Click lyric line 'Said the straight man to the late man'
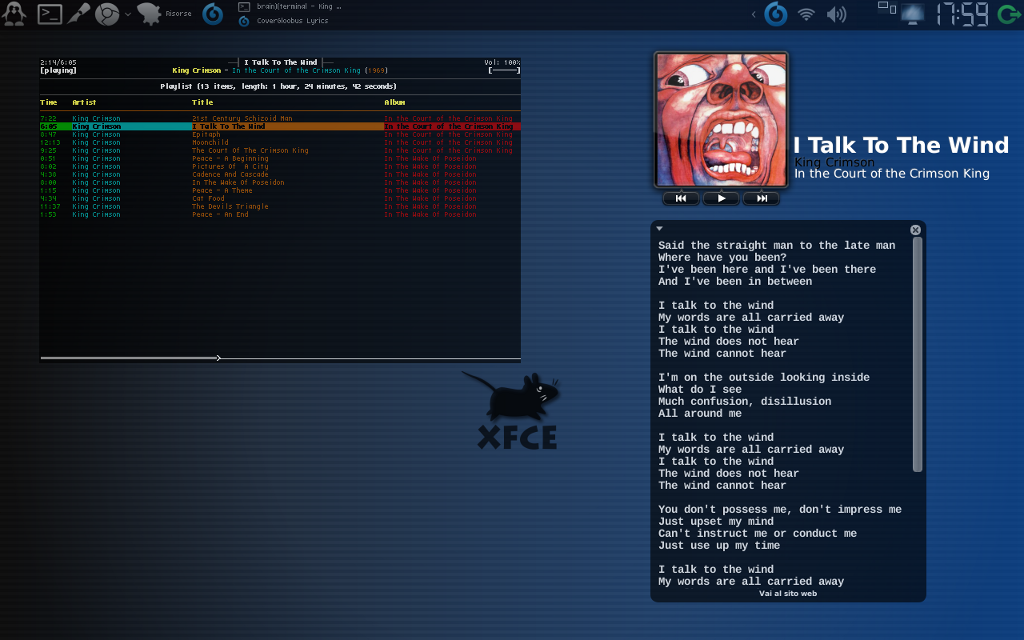 (776, 246)
